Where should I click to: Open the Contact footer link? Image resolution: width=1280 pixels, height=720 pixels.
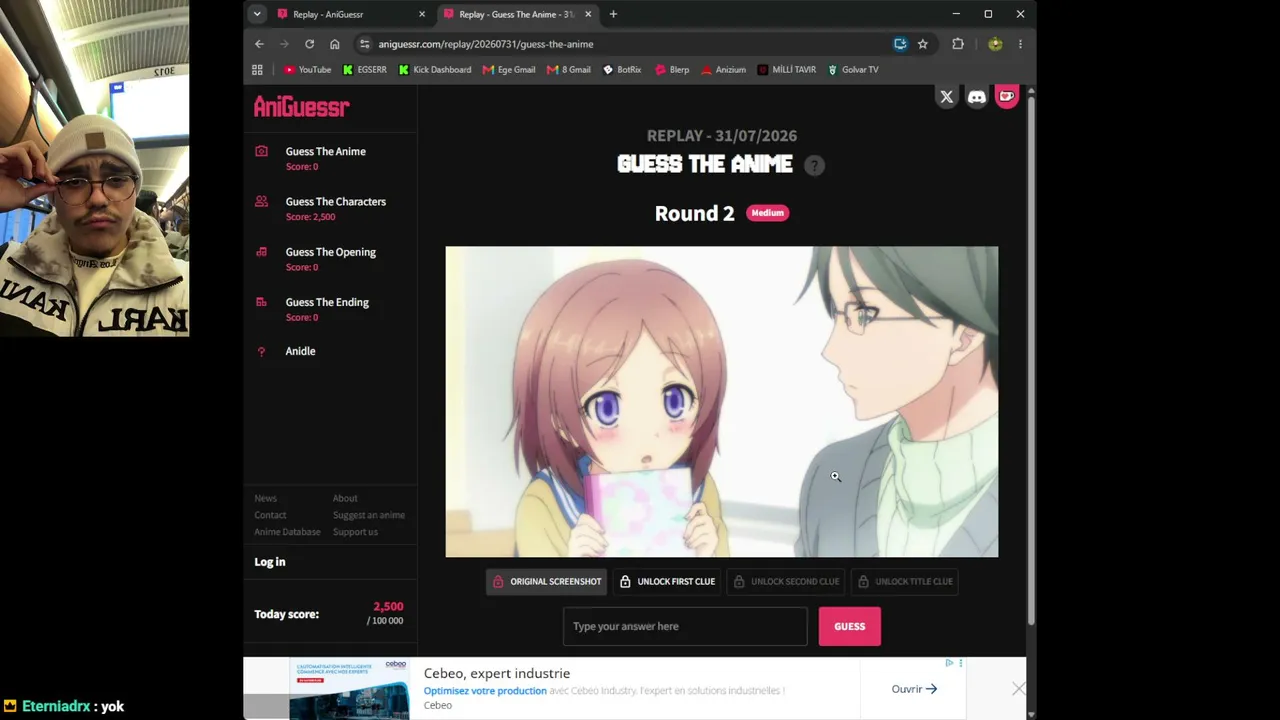click(x=270, y=515)
